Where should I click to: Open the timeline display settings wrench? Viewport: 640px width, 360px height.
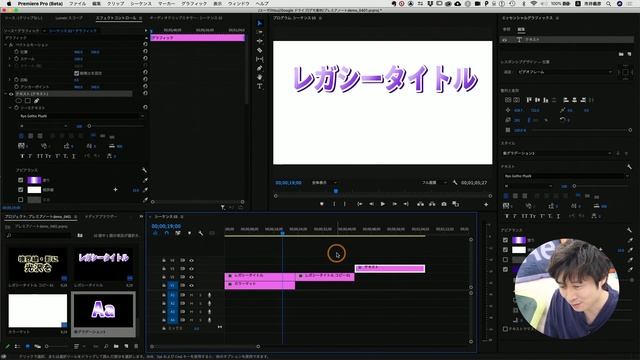(200, 233)
